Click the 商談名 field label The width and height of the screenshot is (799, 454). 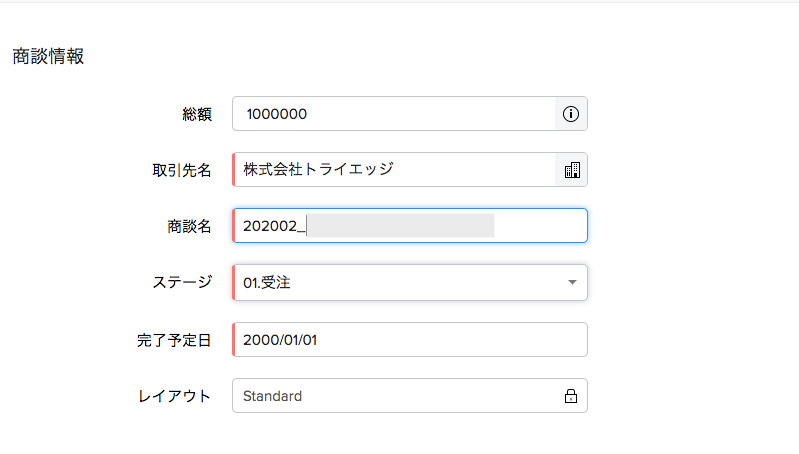pyautogui.click(x=190, y=226)
